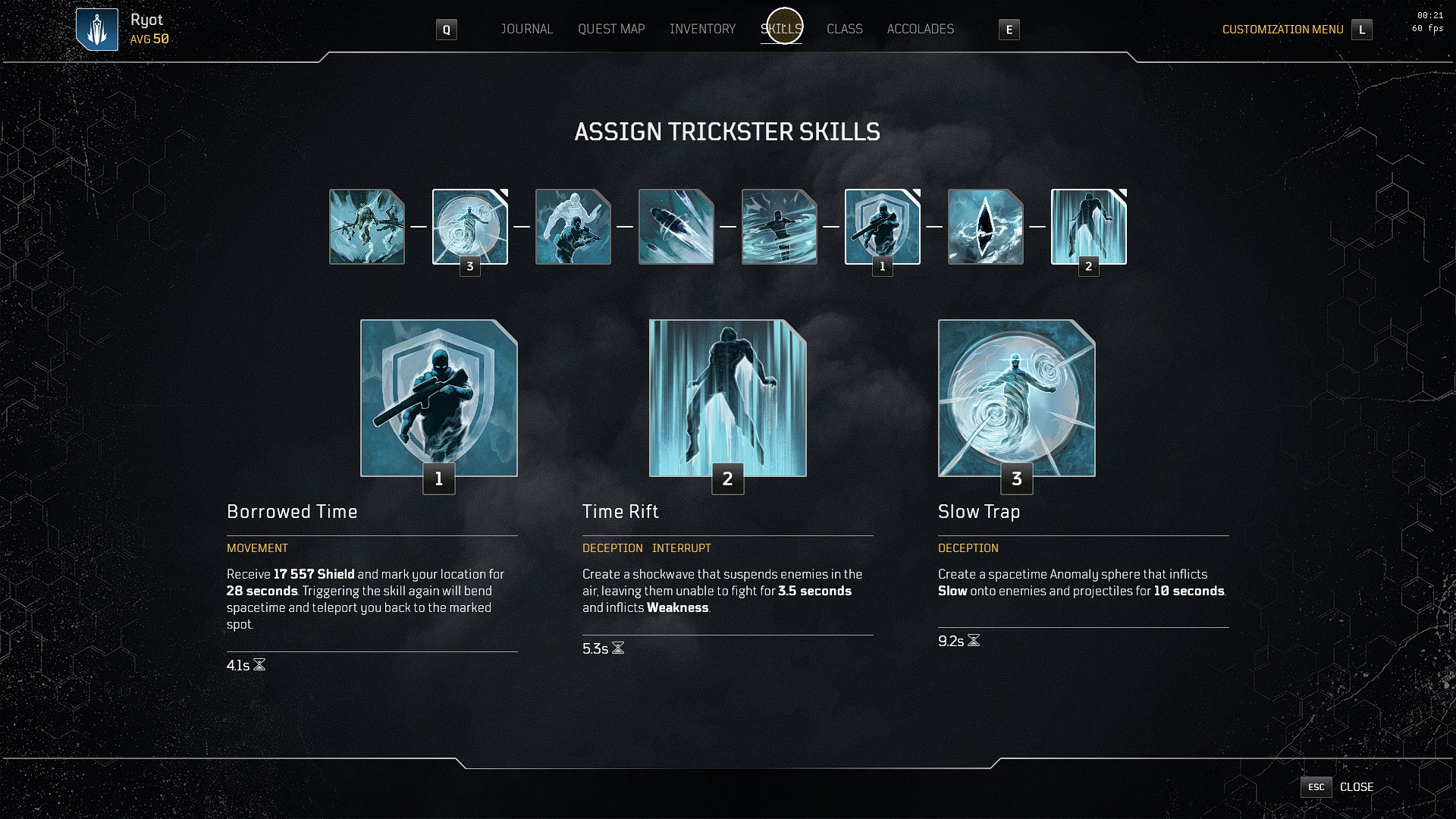The height and width of the screenshot is (819, 1456).
Task: Choose the Venator's Knife skill icon
Action: [986, 227]
